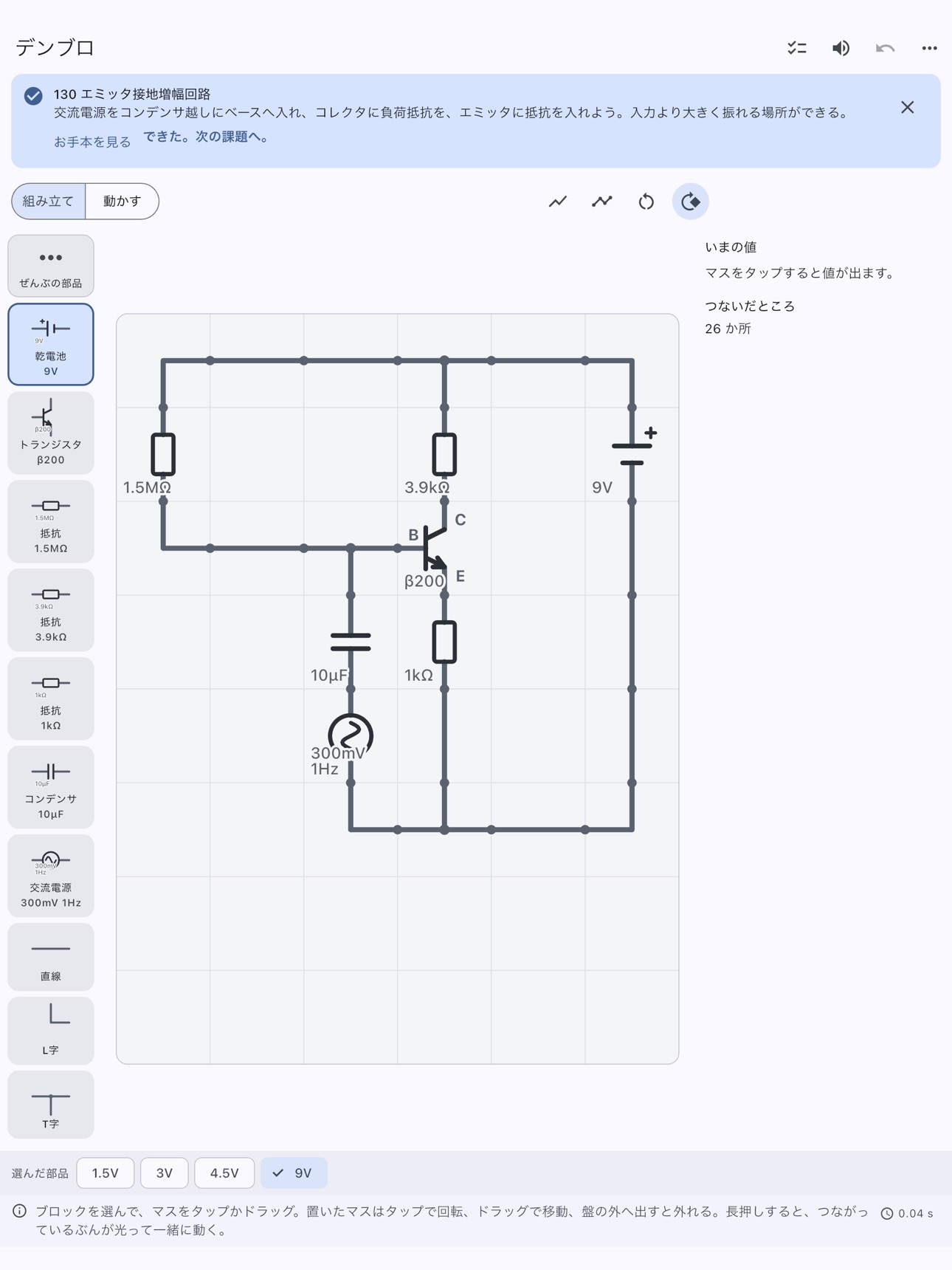Select L字 wire piece
Viewport: 952px width, 1270px height.
click(x=51, y=1031)
